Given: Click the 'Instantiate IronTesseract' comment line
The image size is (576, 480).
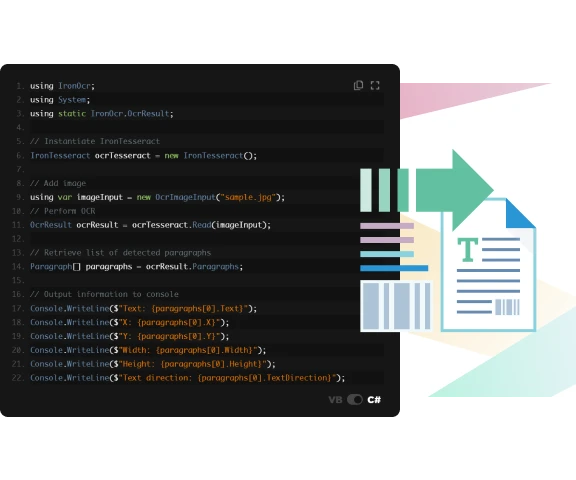Looking at the screenshot, I should pos(95,141).
